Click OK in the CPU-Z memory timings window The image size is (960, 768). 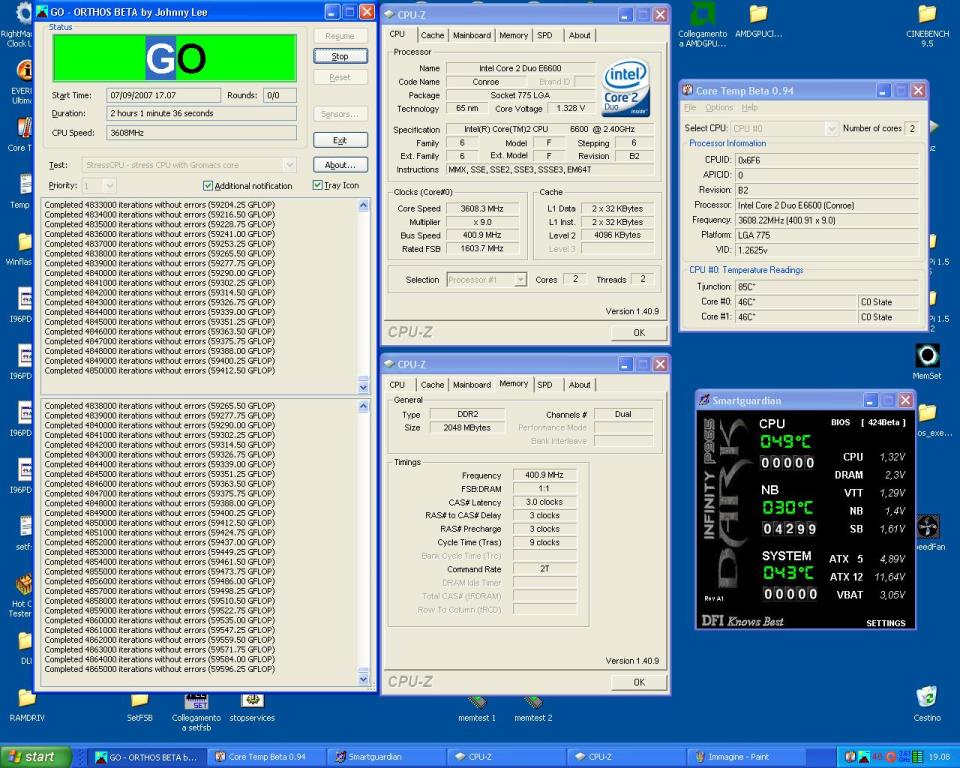[639, 682]
